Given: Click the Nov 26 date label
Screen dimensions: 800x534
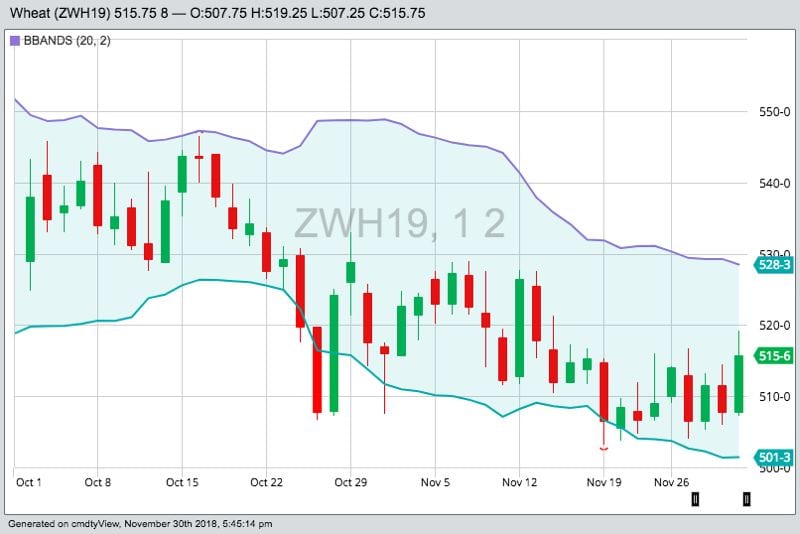Looking at the screenshot, I should click(671, 482).
